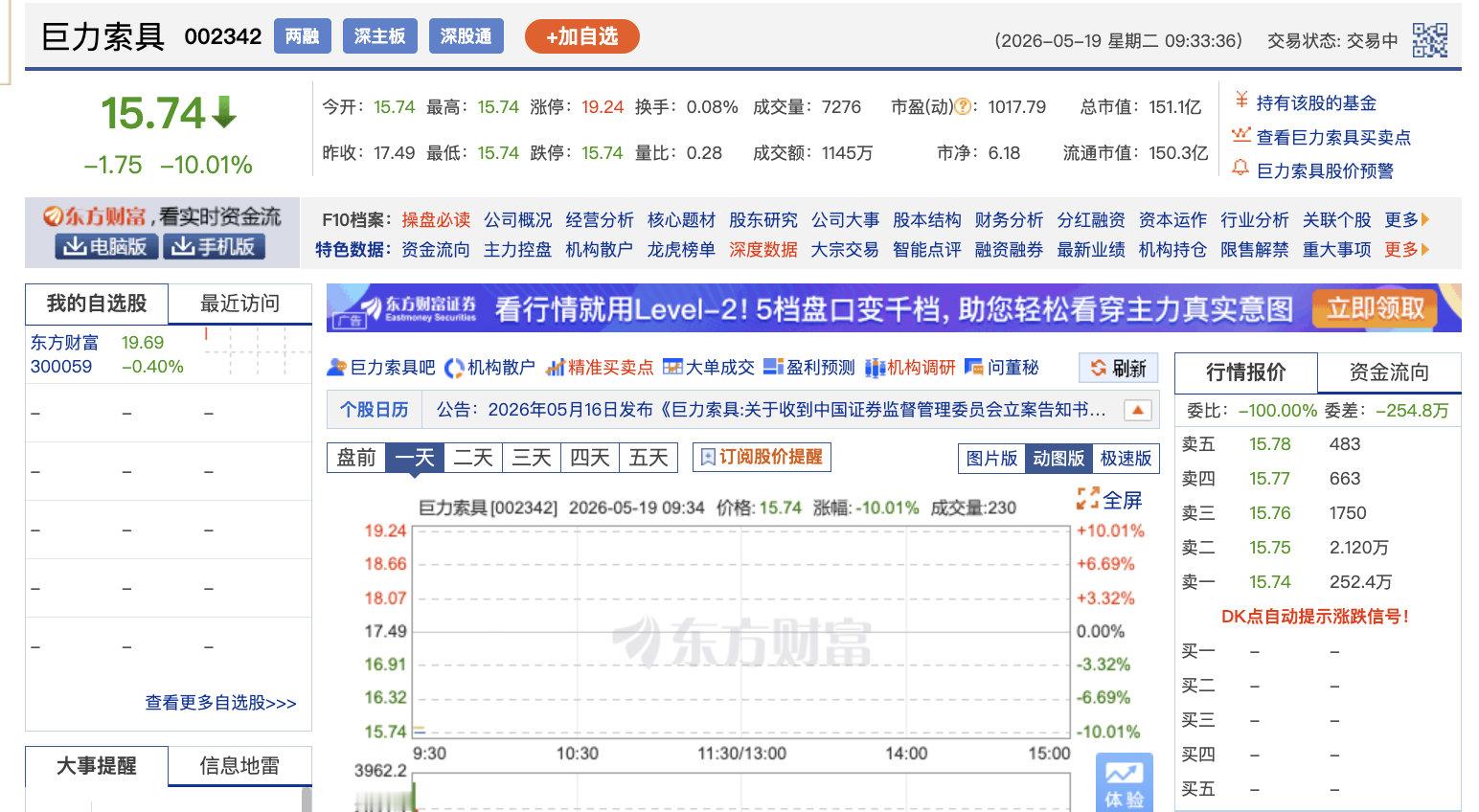The height and width of the screenshot is (812, 1479).
Task: Open 个股日历 label
Action: tap(375, 410)
